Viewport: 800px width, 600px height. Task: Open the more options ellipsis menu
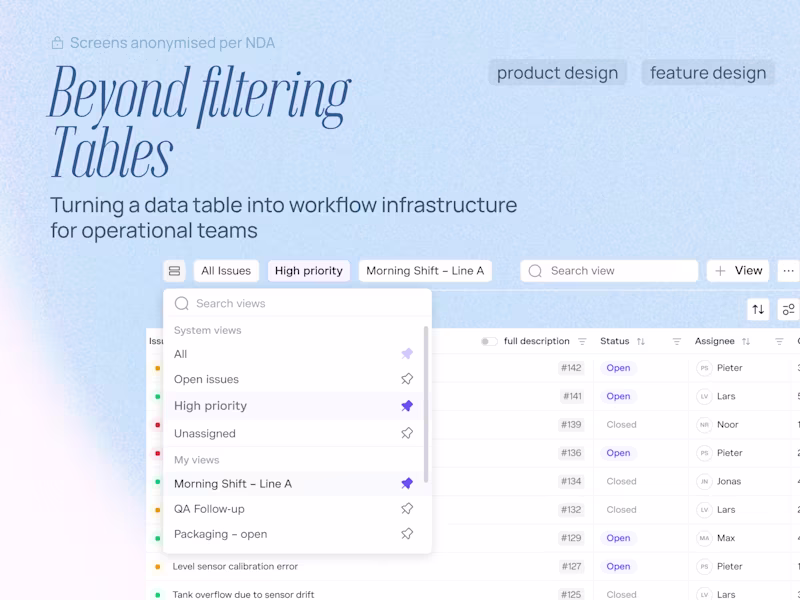click(x=788, y=271)
